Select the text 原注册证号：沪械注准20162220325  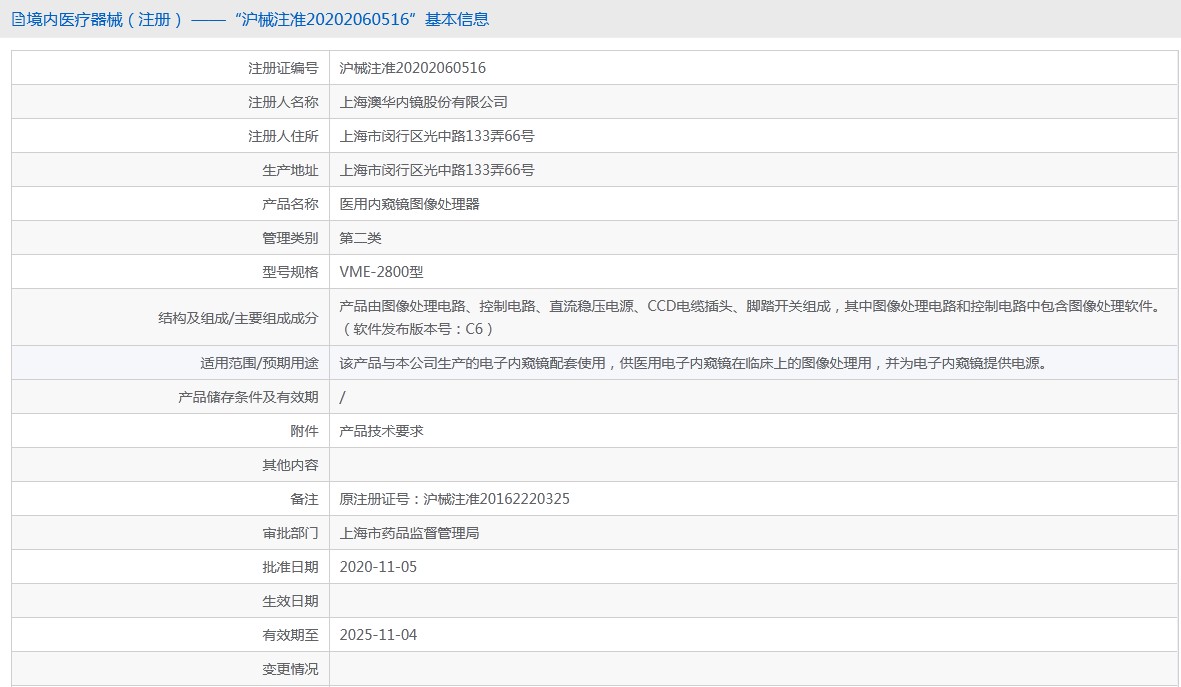tap(454, 499)
